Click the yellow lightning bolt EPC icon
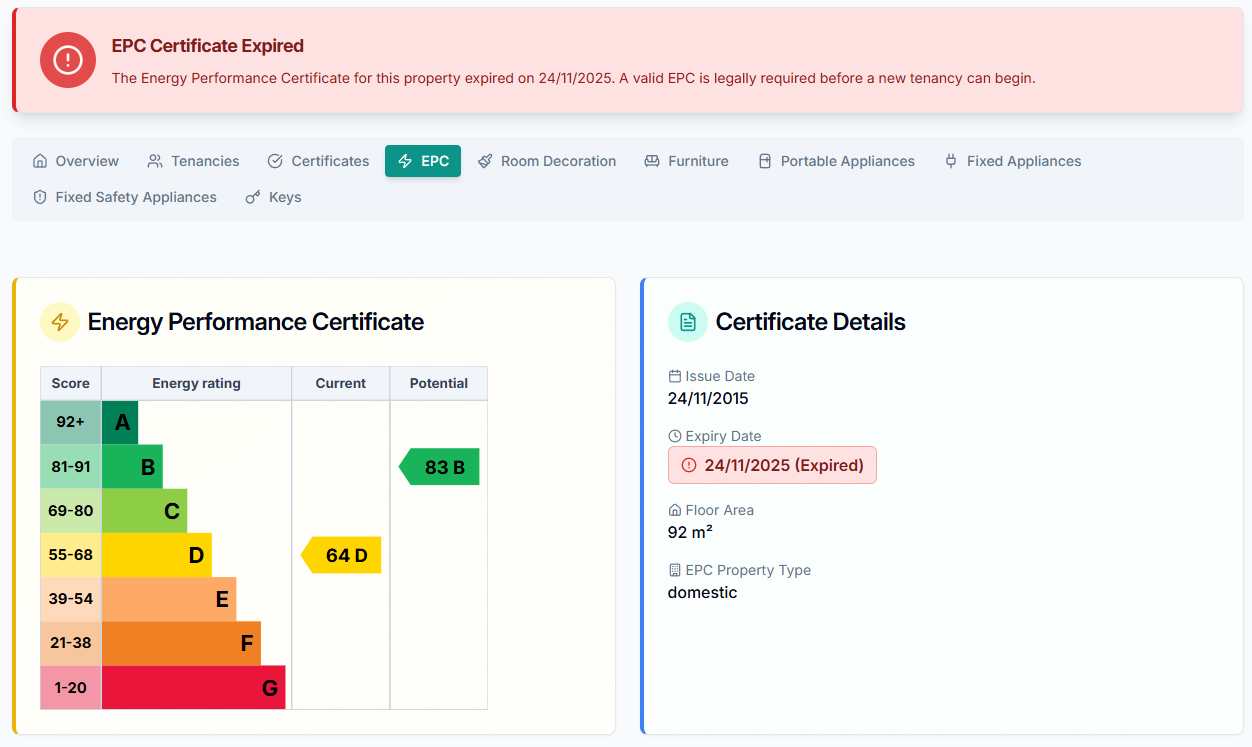The image size is (1252, 747). tap(59, 322)
